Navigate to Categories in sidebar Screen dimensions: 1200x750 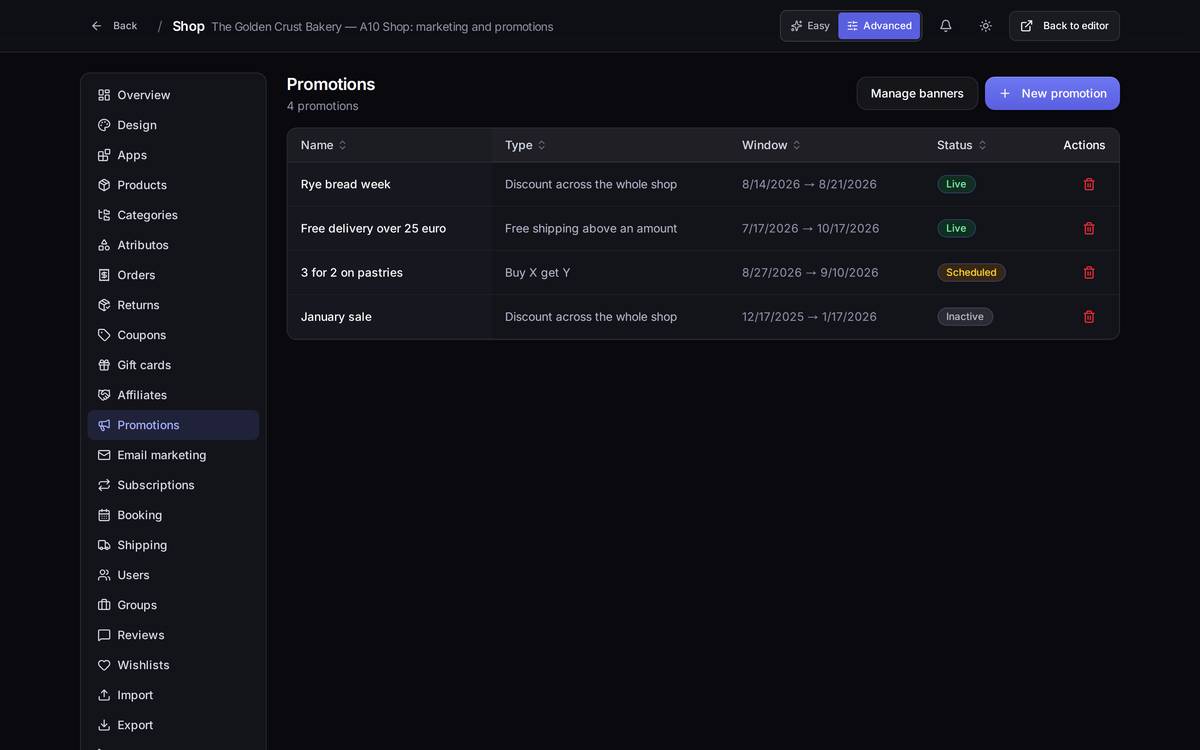point(173,215)
